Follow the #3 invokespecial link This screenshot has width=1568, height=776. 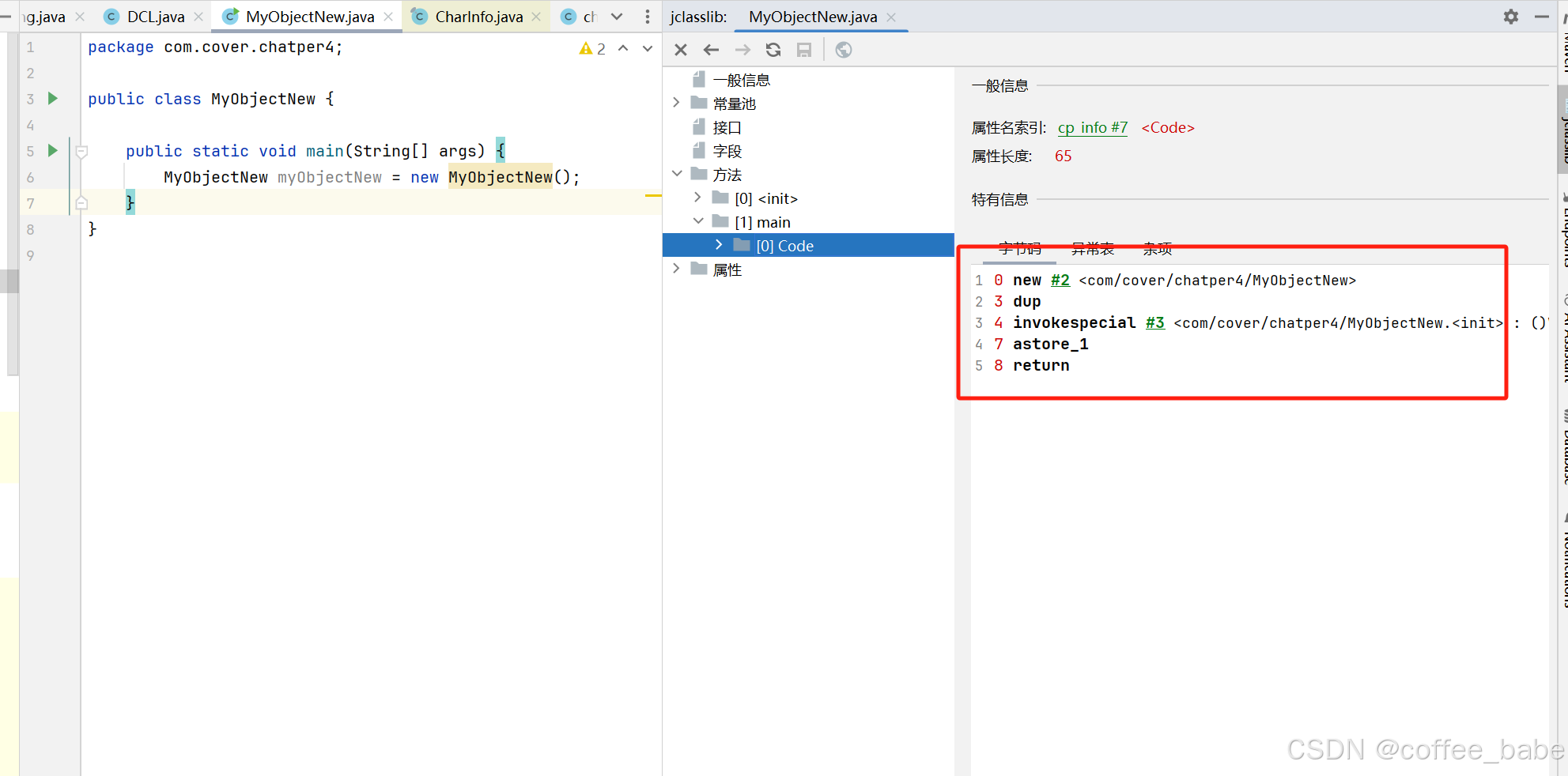(x=1155, y=323)
